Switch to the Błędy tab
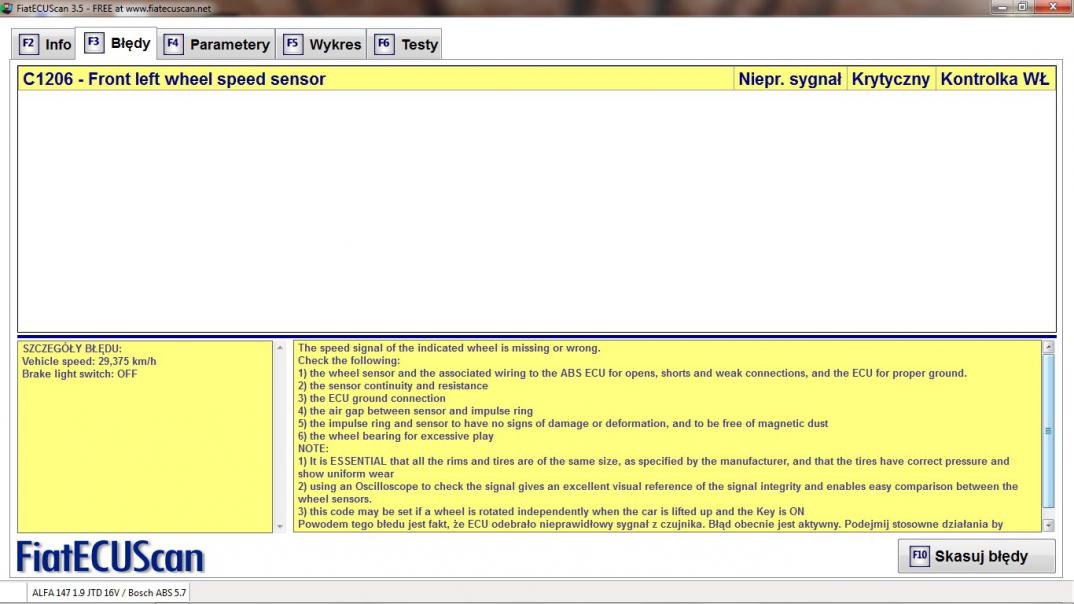 (x=116, y=43)
